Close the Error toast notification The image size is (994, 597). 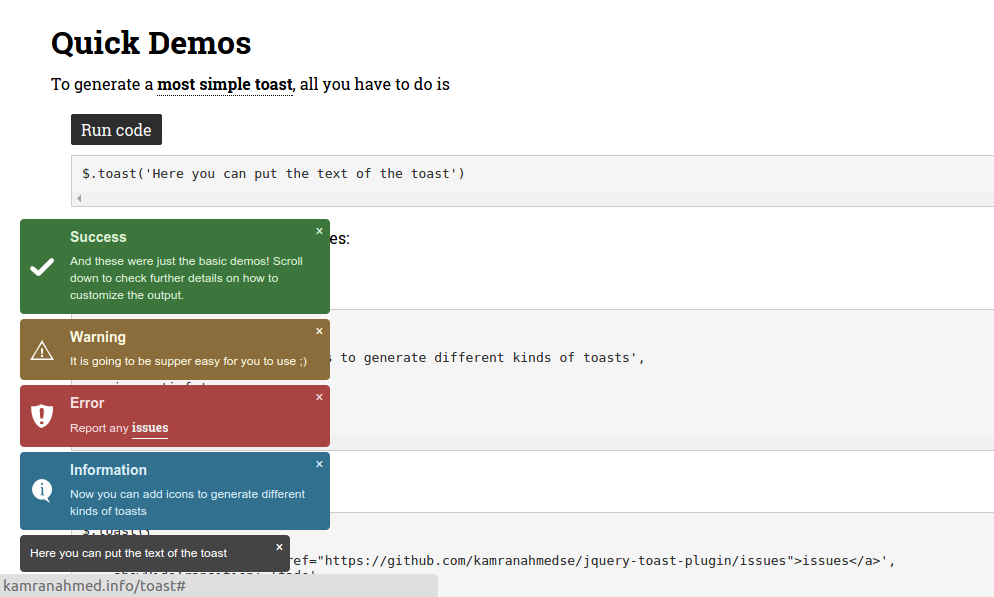319,397
